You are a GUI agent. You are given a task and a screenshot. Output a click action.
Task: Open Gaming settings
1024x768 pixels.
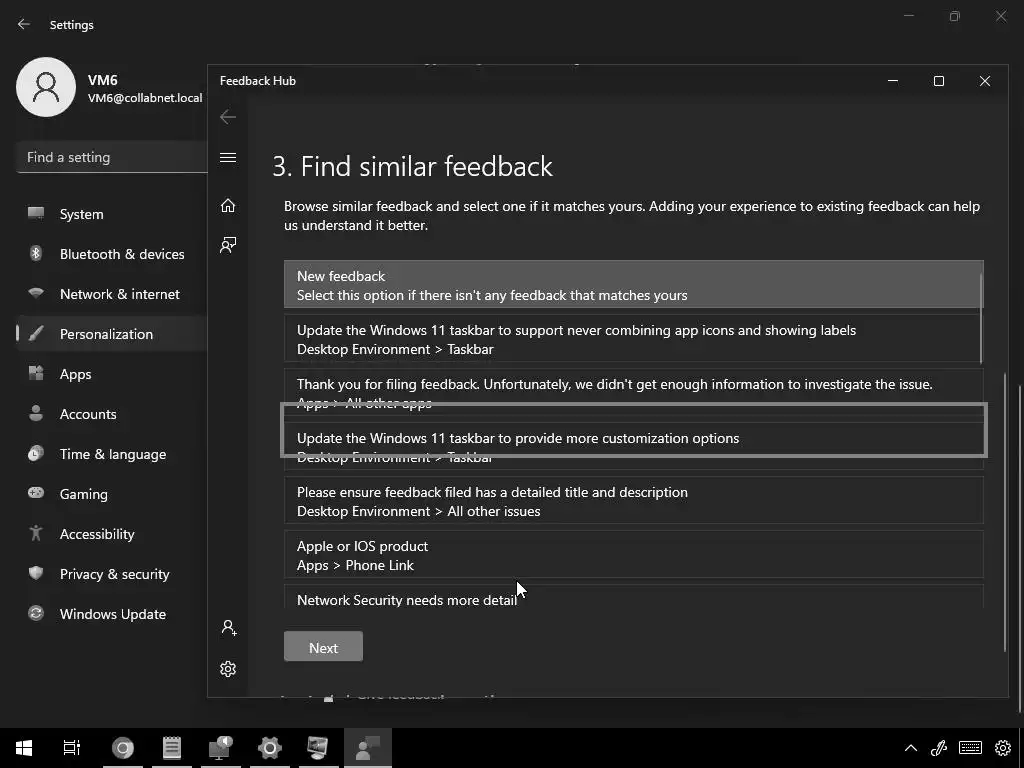click(x=112, y=494)
